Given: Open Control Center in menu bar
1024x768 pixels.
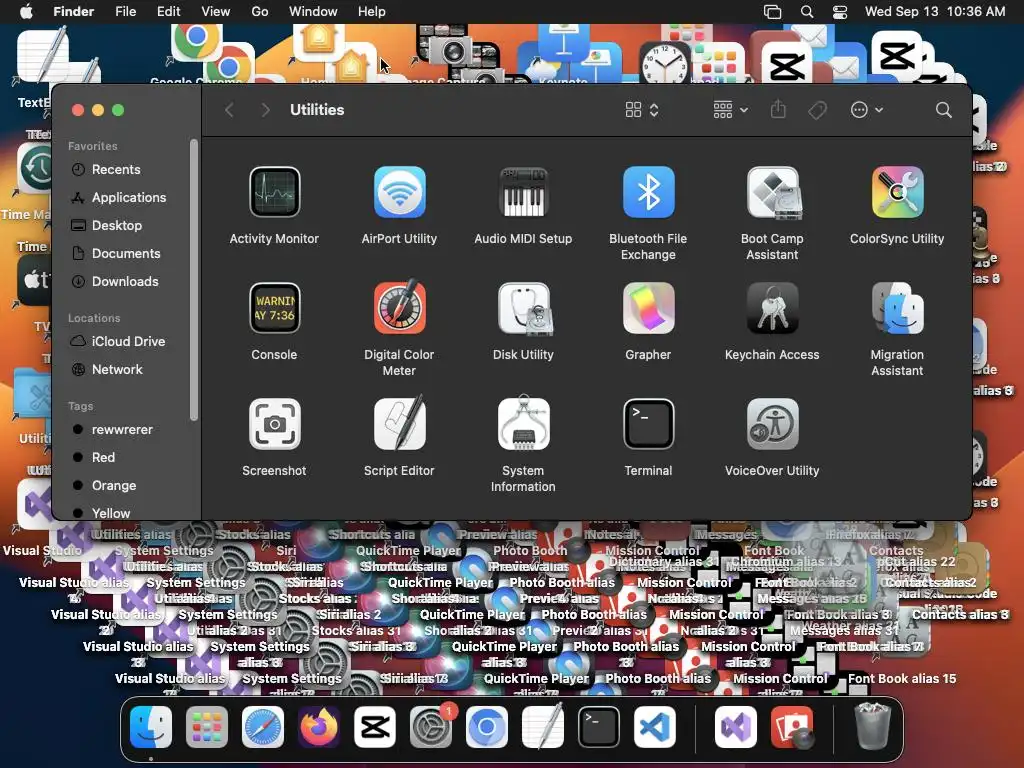Looking at the screenshot, I should point(840,12).
